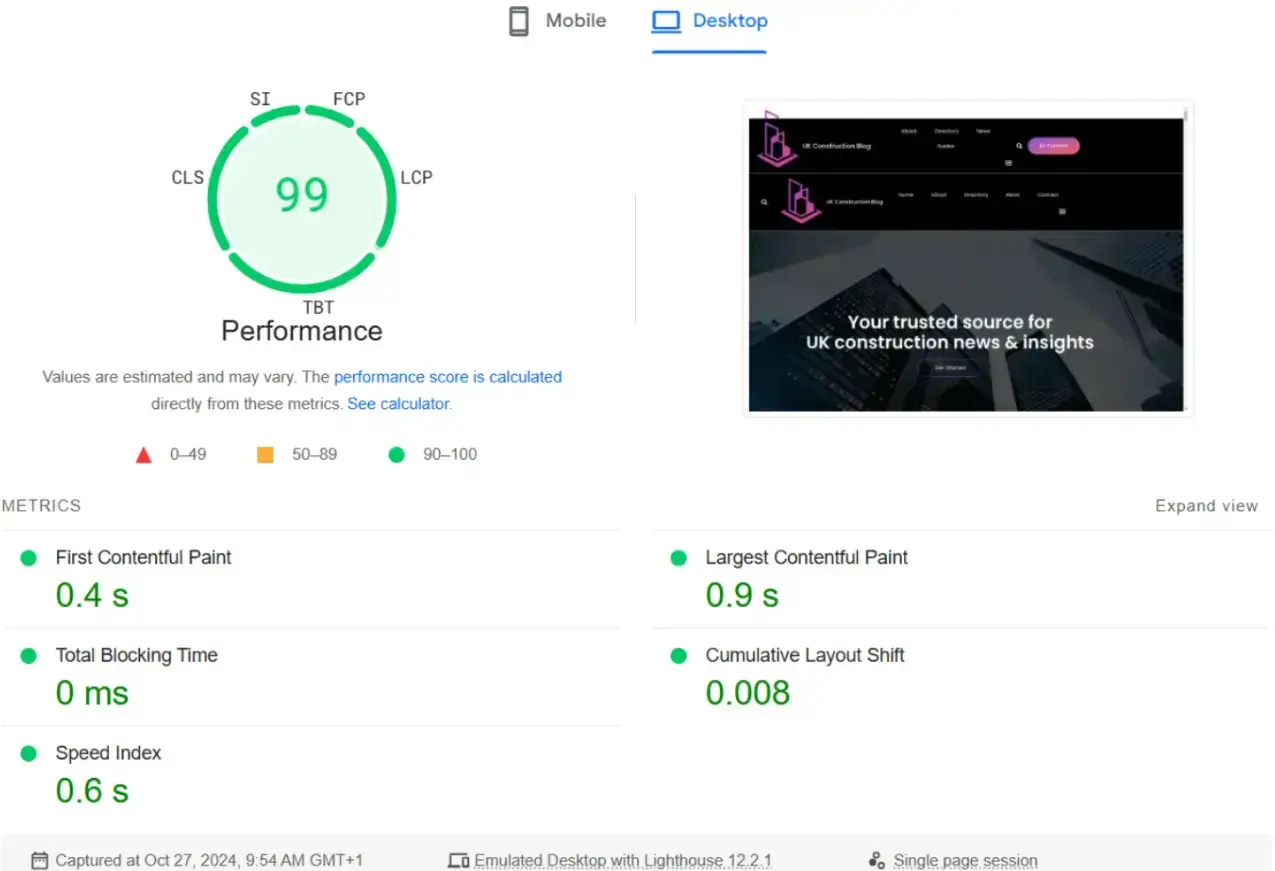Click the single page session icon
This screenshot has width=1275, height=871.
876,859
